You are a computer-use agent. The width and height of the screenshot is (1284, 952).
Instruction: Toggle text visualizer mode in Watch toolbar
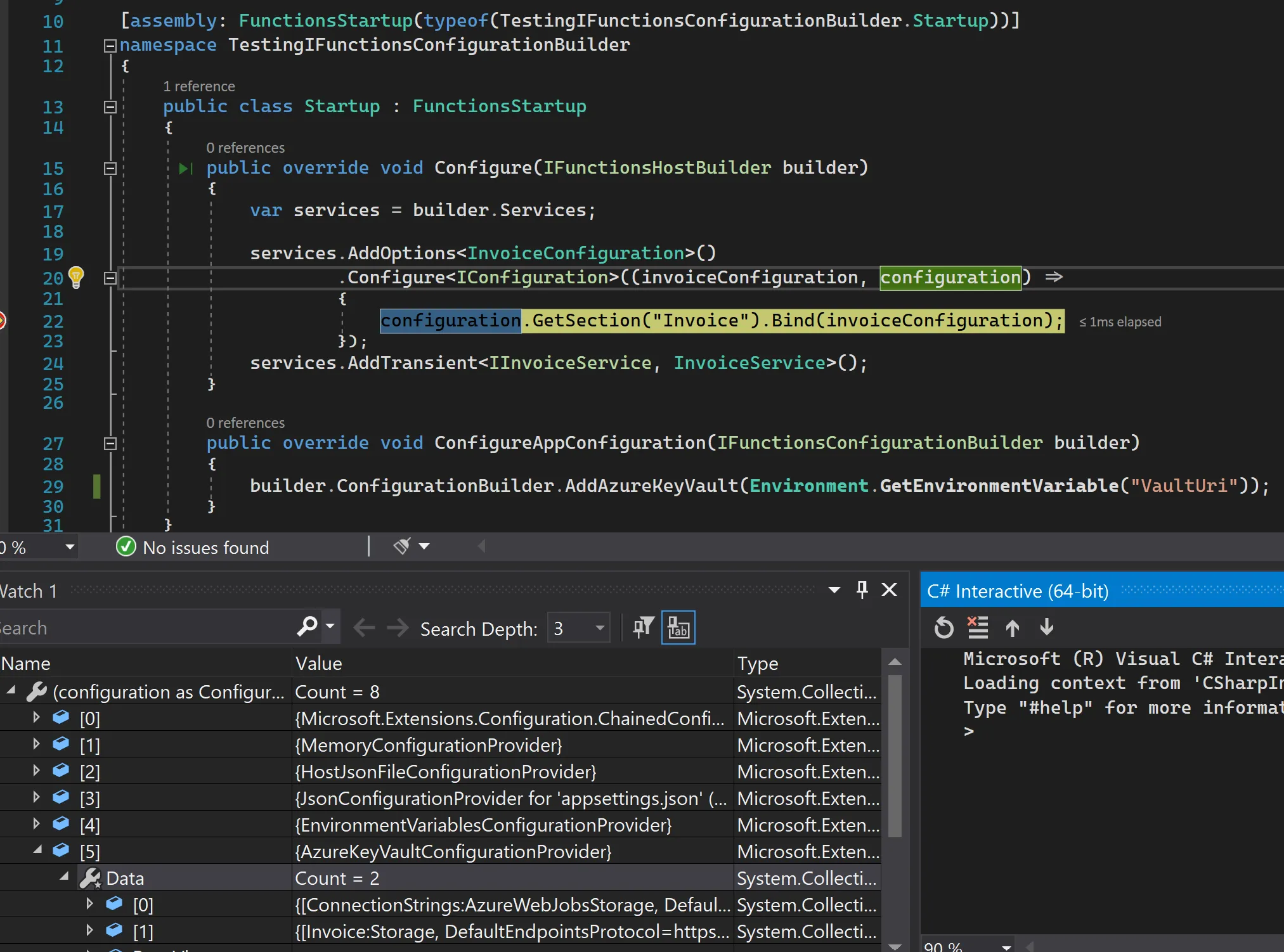click(678, 627)
